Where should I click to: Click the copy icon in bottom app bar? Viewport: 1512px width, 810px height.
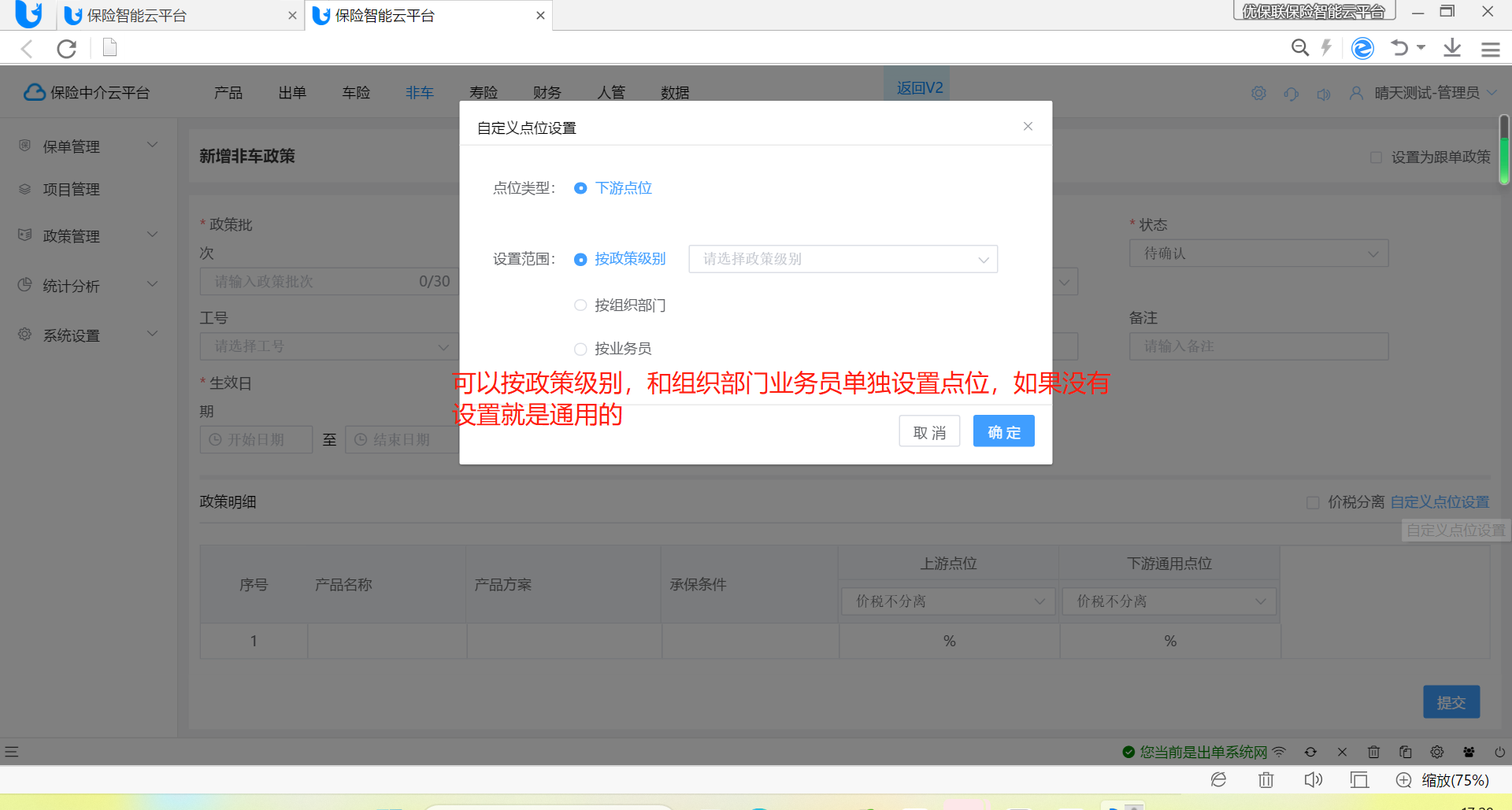(x=1405, y=752)
